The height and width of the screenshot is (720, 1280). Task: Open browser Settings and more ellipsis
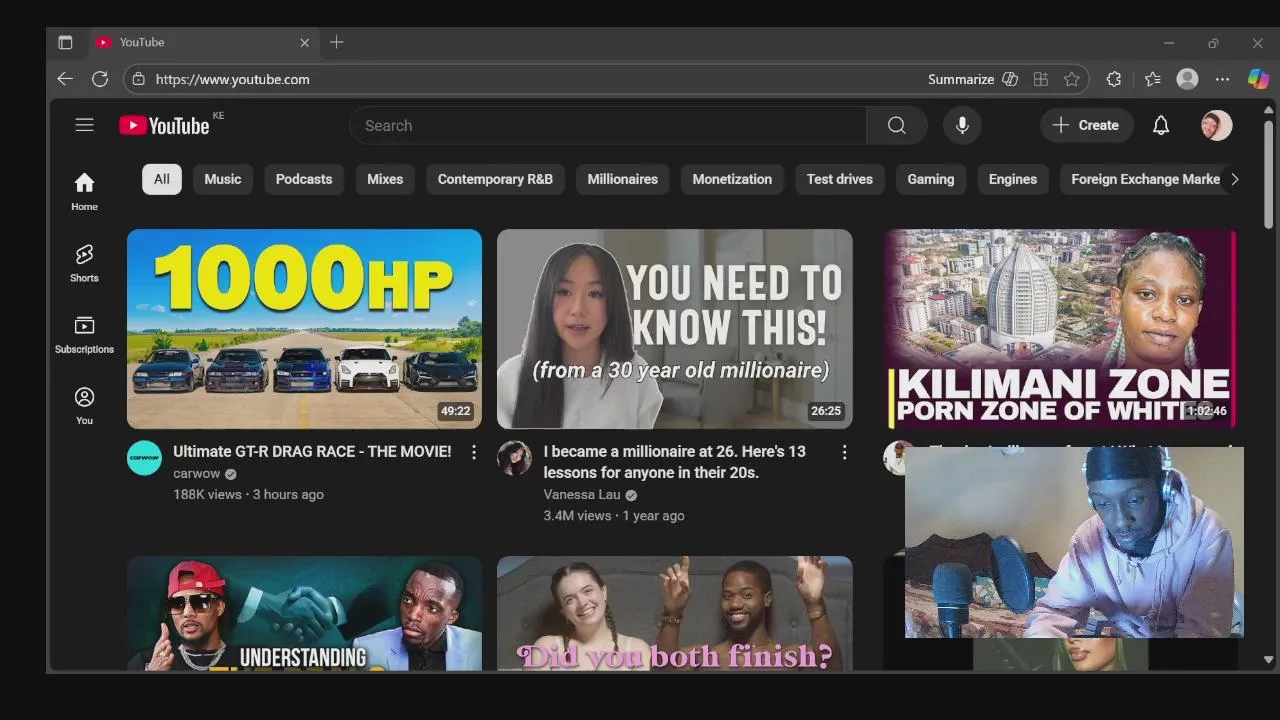(x=1222, y=79)
